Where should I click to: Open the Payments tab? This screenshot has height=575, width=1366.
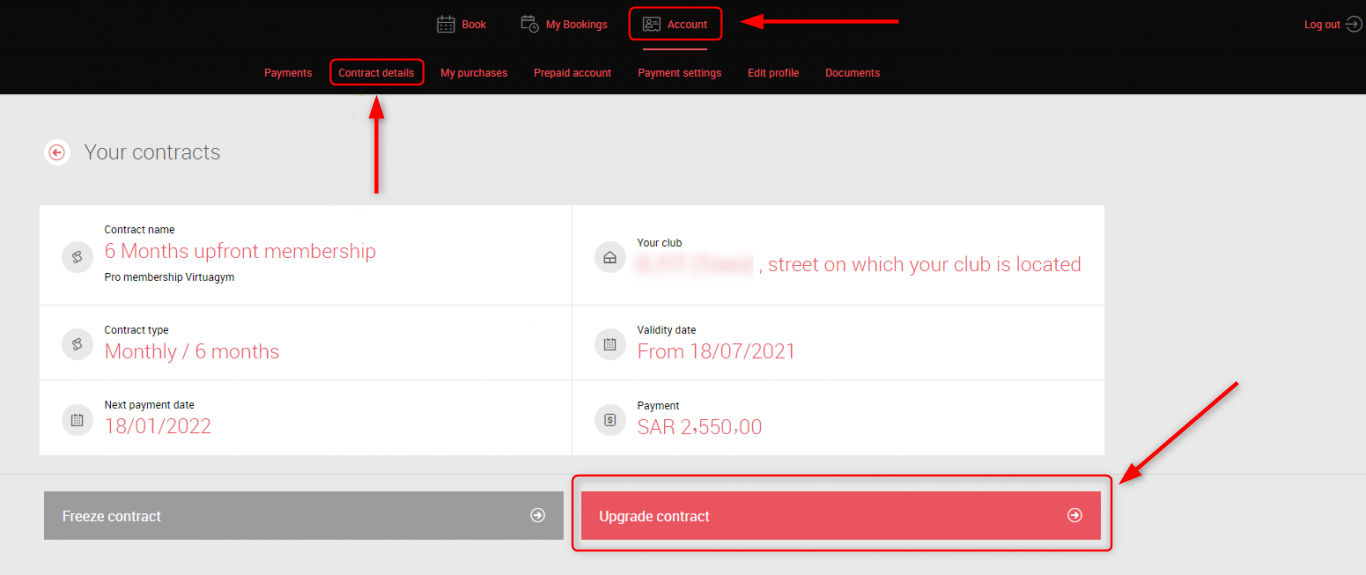pos(288,73)
